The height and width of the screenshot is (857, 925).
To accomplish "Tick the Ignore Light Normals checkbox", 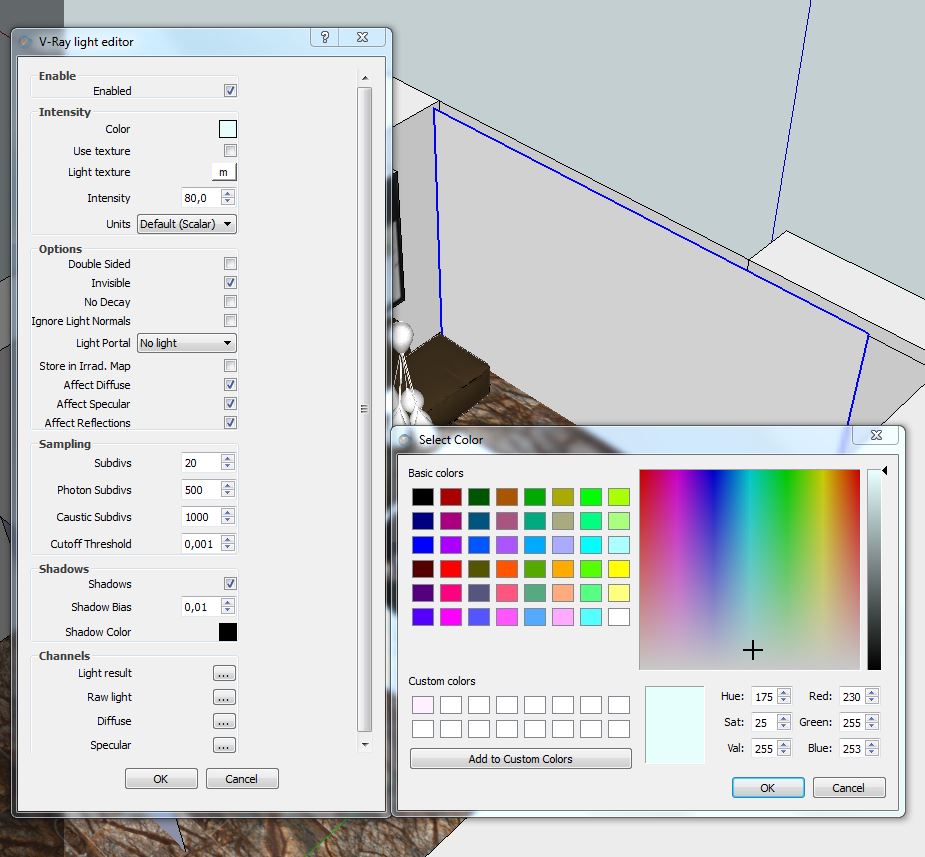I will tap(230, 321).
